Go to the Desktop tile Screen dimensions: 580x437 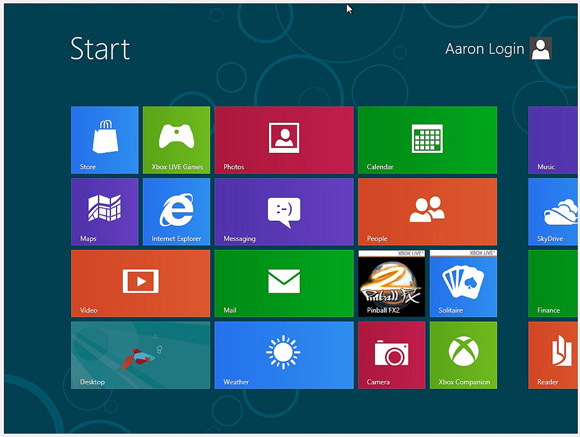click(x=141, y=355)
